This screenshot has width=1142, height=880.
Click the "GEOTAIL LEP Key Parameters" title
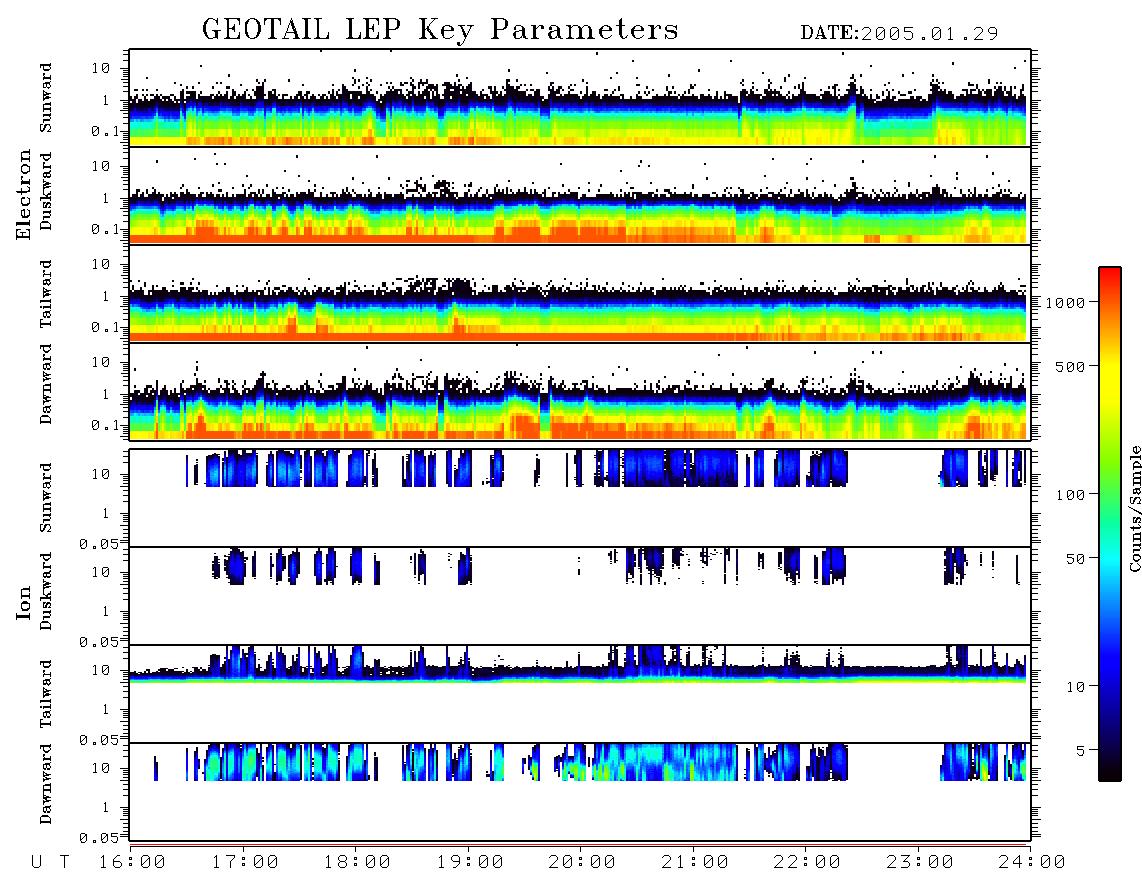tap(440, 31)
